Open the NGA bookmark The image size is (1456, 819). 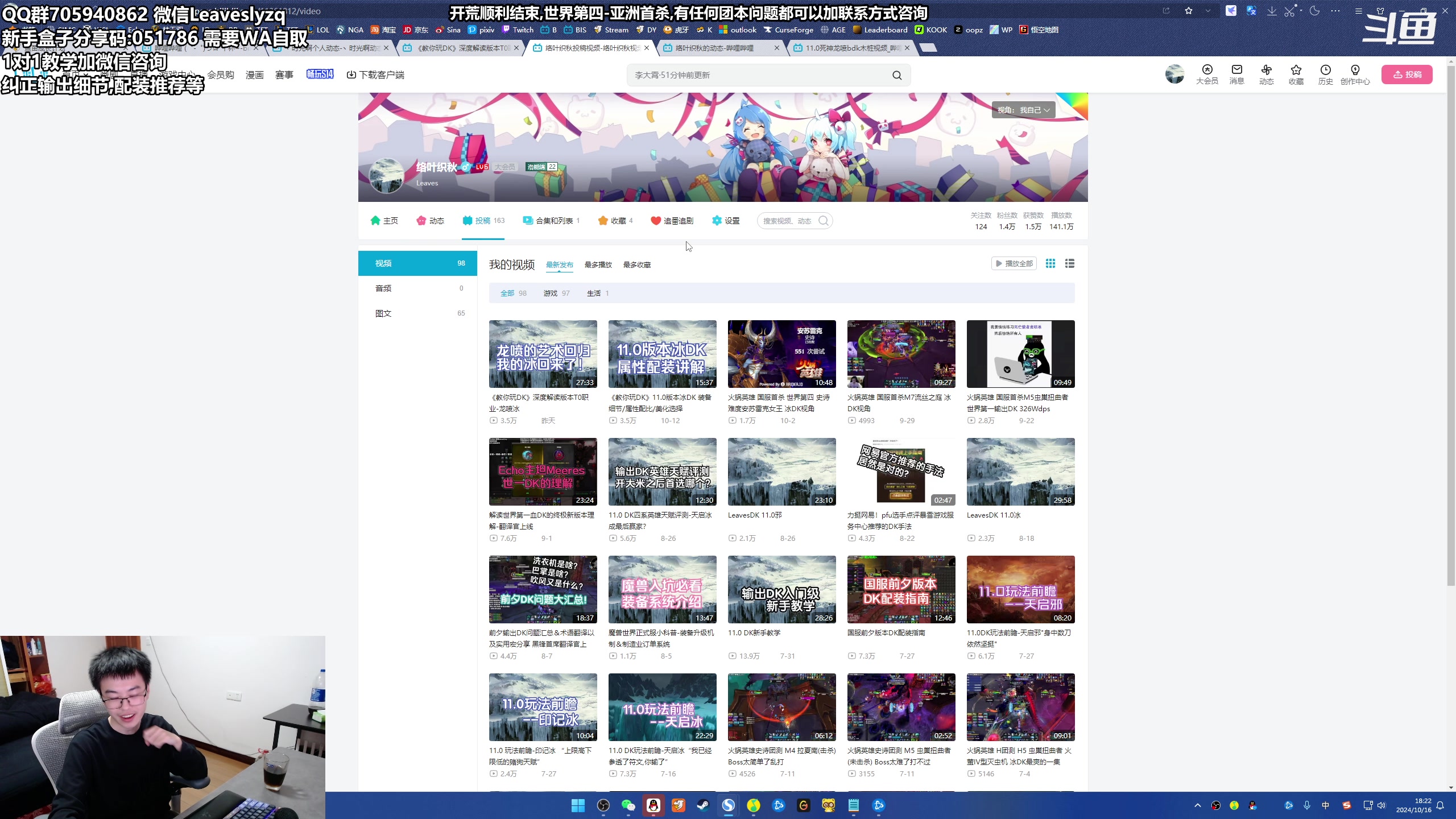pyautogui.click(x=350, y=30)
